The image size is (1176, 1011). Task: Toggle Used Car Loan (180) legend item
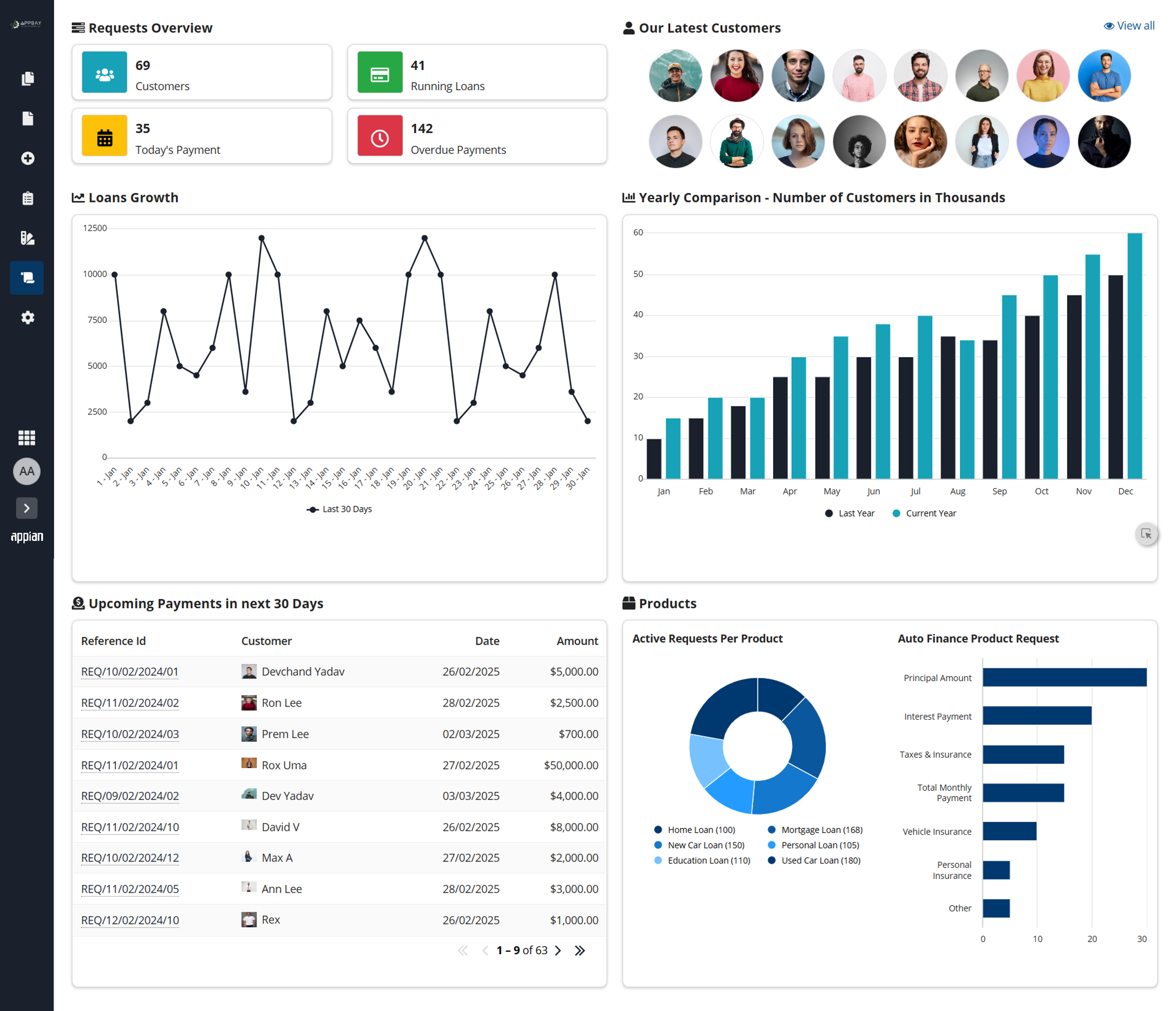814,860
